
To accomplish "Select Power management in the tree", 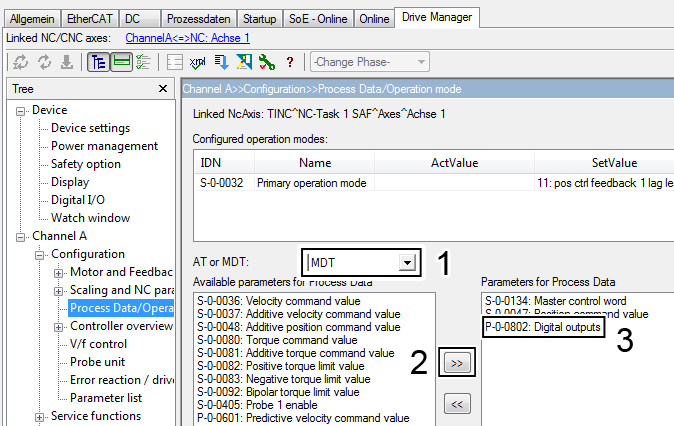I will 104,146.
